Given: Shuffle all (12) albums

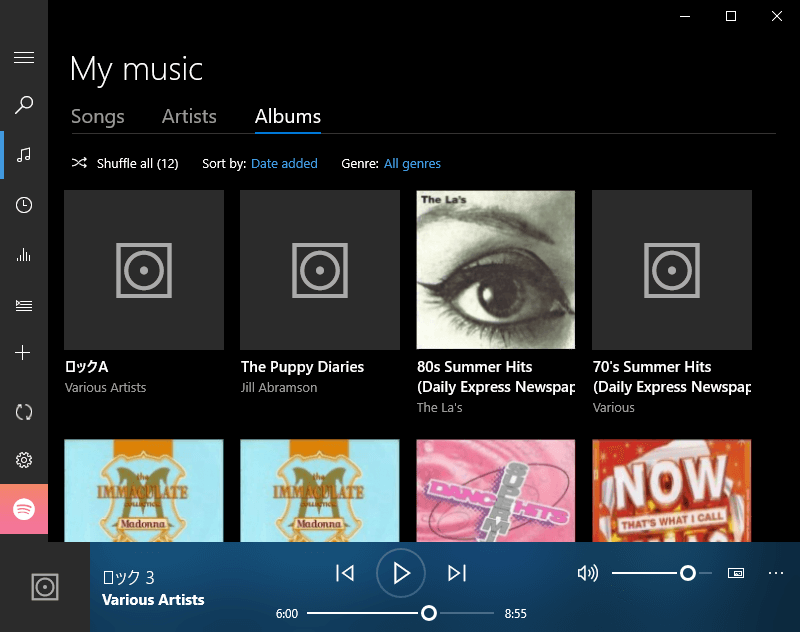Looking at the screenshot, I should [125, 163].
